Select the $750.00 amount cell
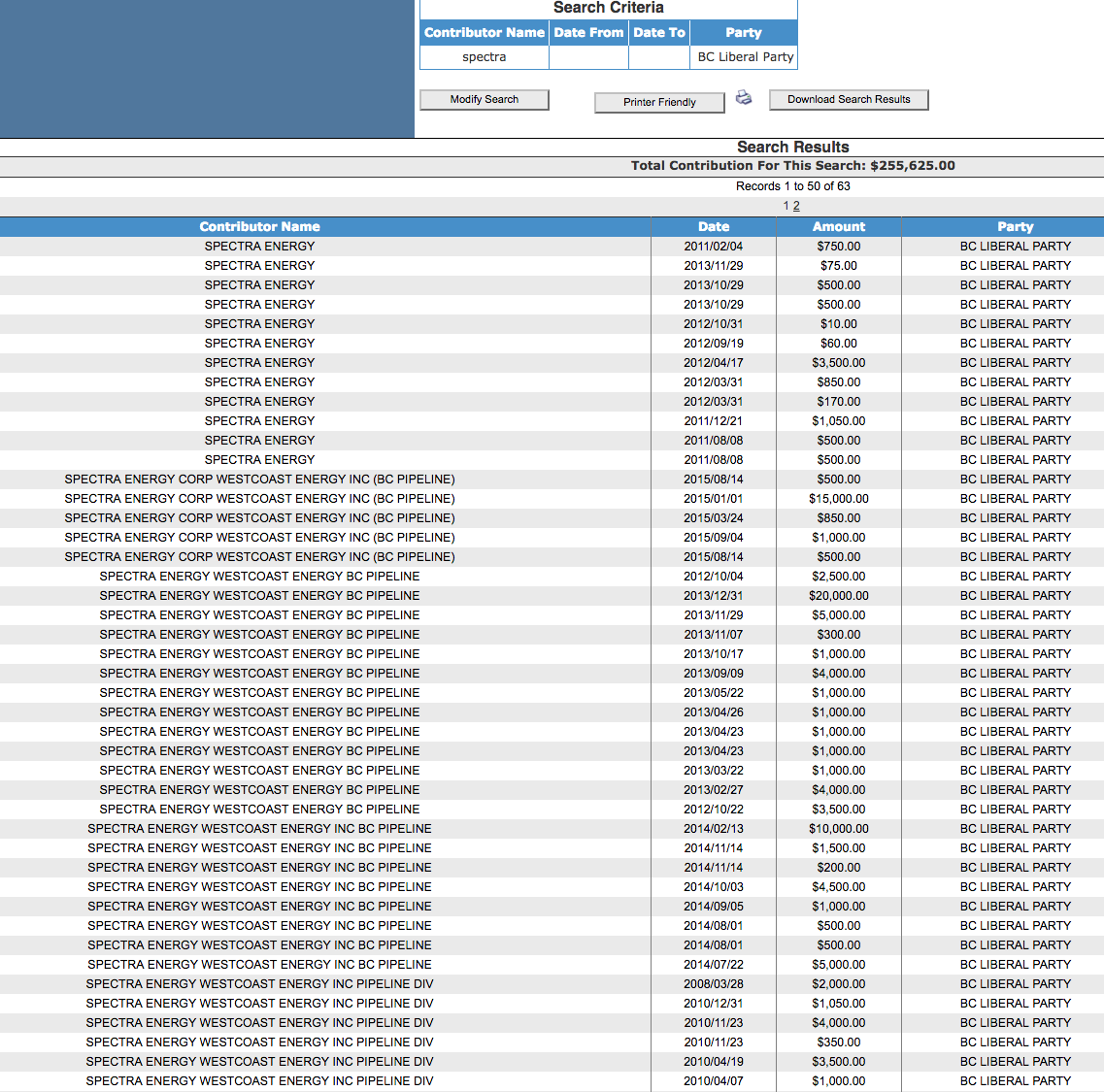The width and height of the screenshot is (1104, 1092). (839, 247)
